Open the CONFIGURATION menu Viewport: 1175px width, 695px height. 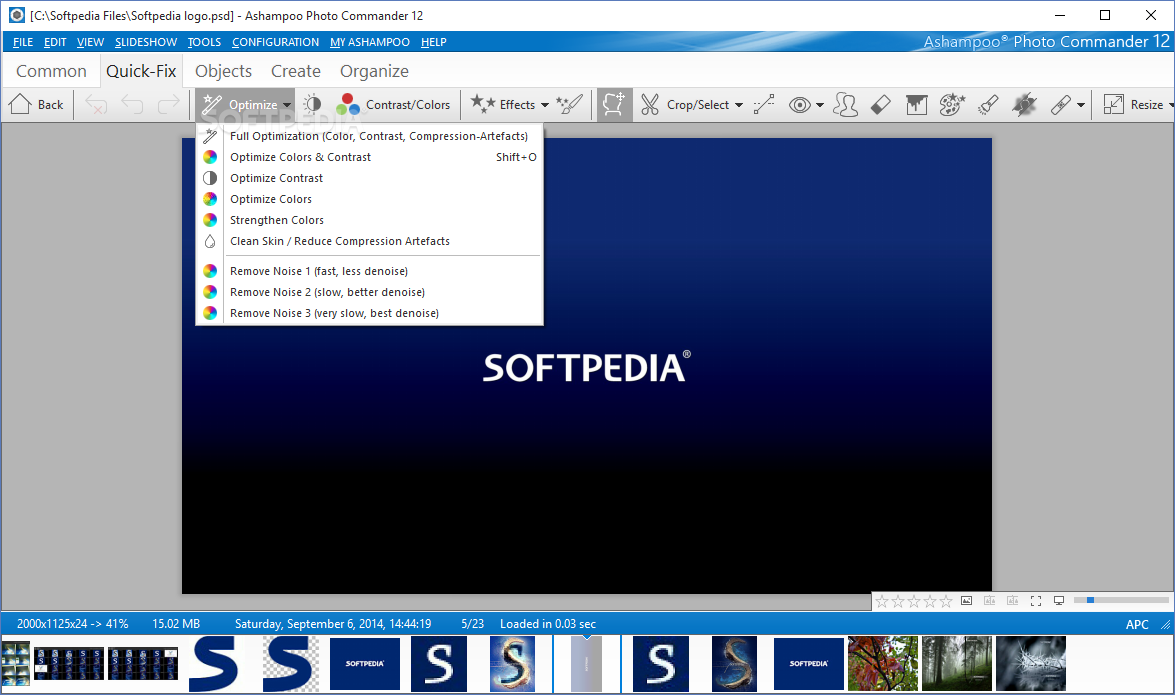pos(275,42)
